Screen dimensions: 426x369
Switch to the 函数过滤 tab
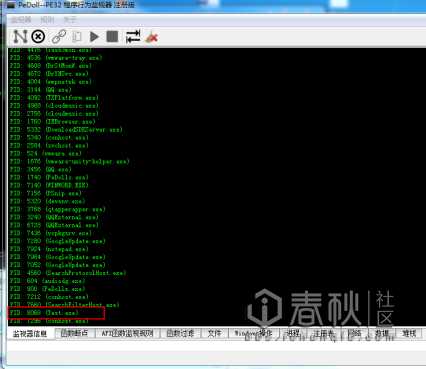(x=180, y=333)
